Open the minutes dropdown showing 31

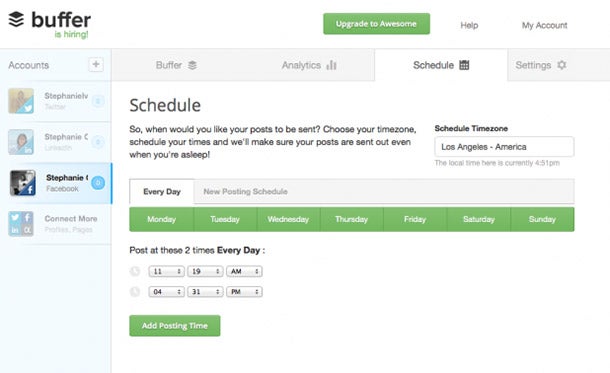(205, 292)
